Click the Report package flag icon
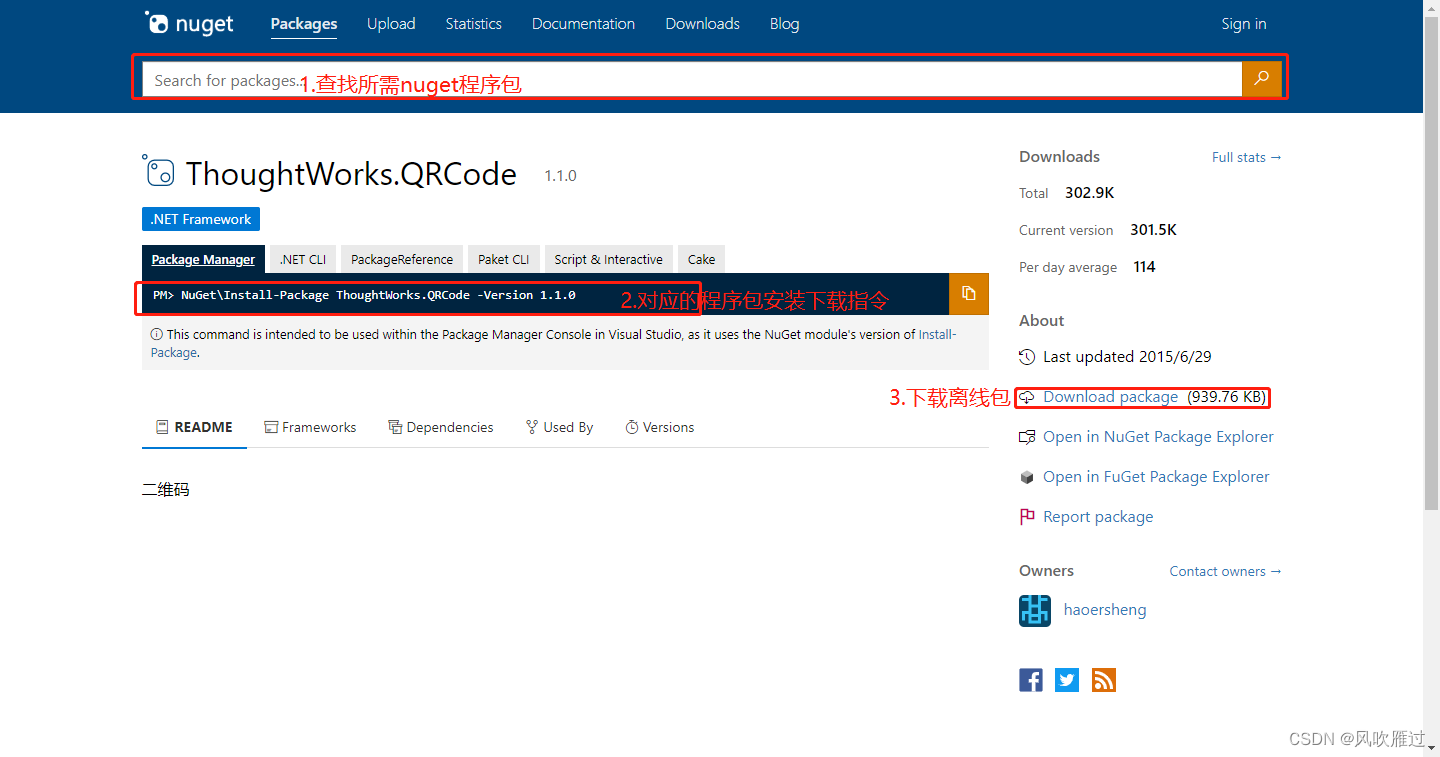The image size is (1440, 757). pyautogui.click(x=1027, y=516)
